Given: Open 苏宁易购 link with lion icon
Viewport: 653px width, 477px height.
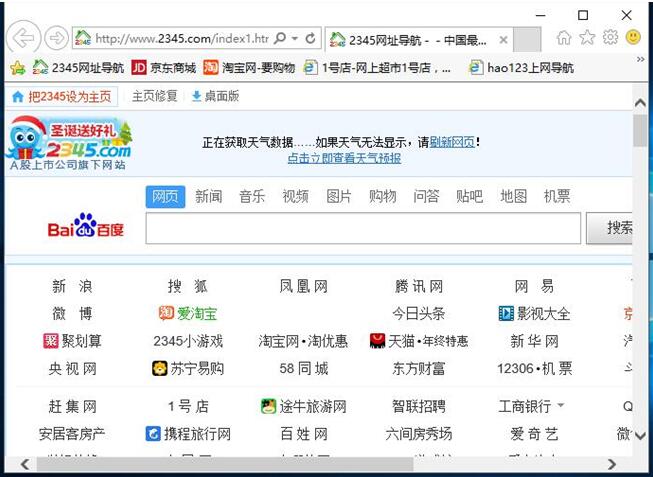Looking at the screenshot, I should point(187,369).
